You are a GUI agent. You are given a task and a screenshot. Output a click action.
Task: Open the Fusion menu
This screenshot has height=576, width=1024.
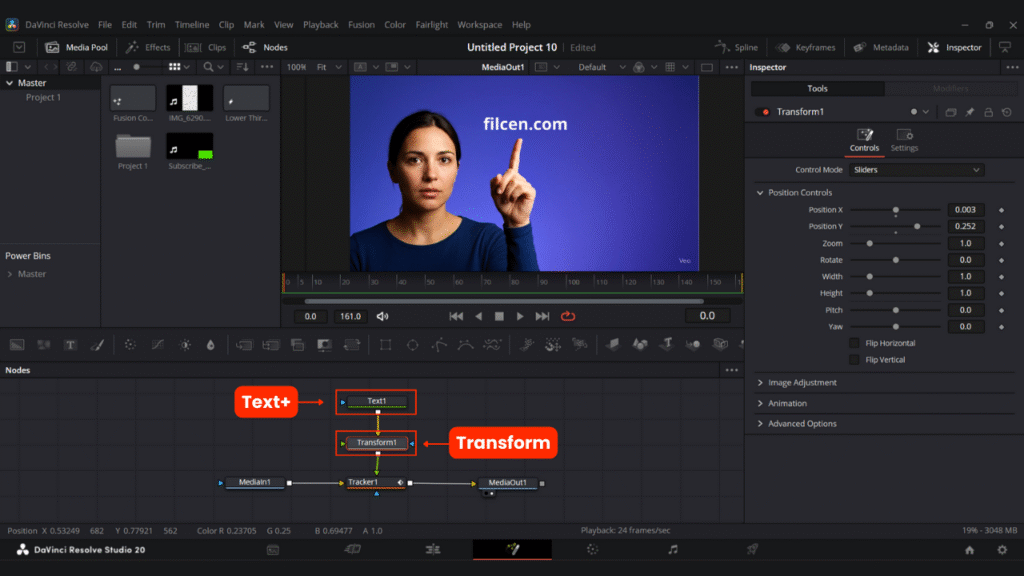pyautogui.click(x=360, y=24)
